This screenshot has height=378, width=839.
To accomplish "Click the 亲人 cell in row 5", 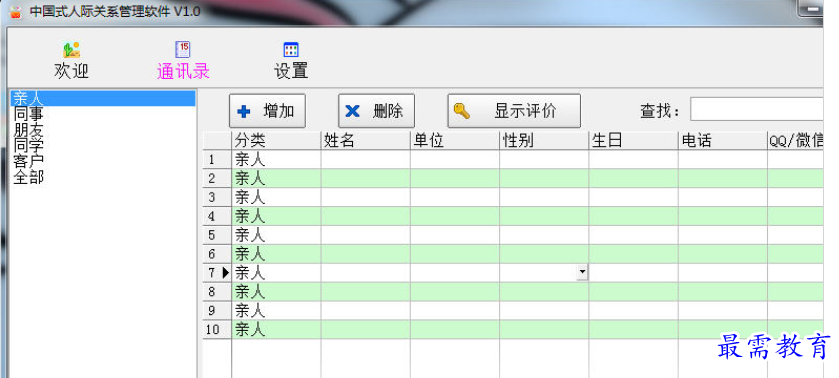I will [x=276, y=235].
